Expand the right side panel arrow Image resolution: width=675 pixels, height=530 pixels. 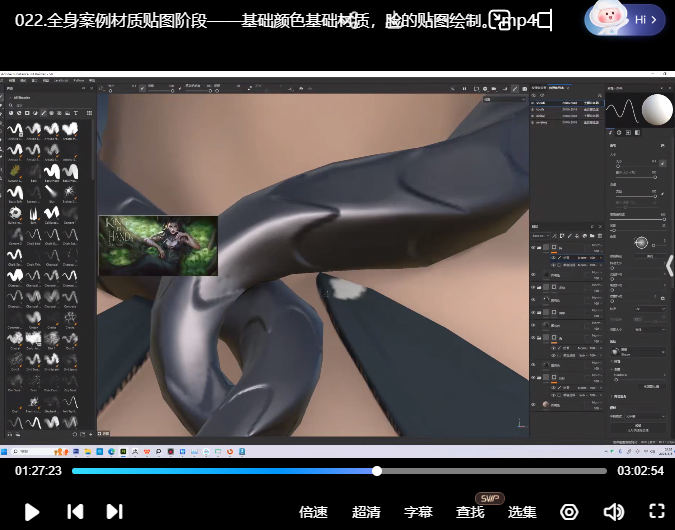click(x=669, y=265)
